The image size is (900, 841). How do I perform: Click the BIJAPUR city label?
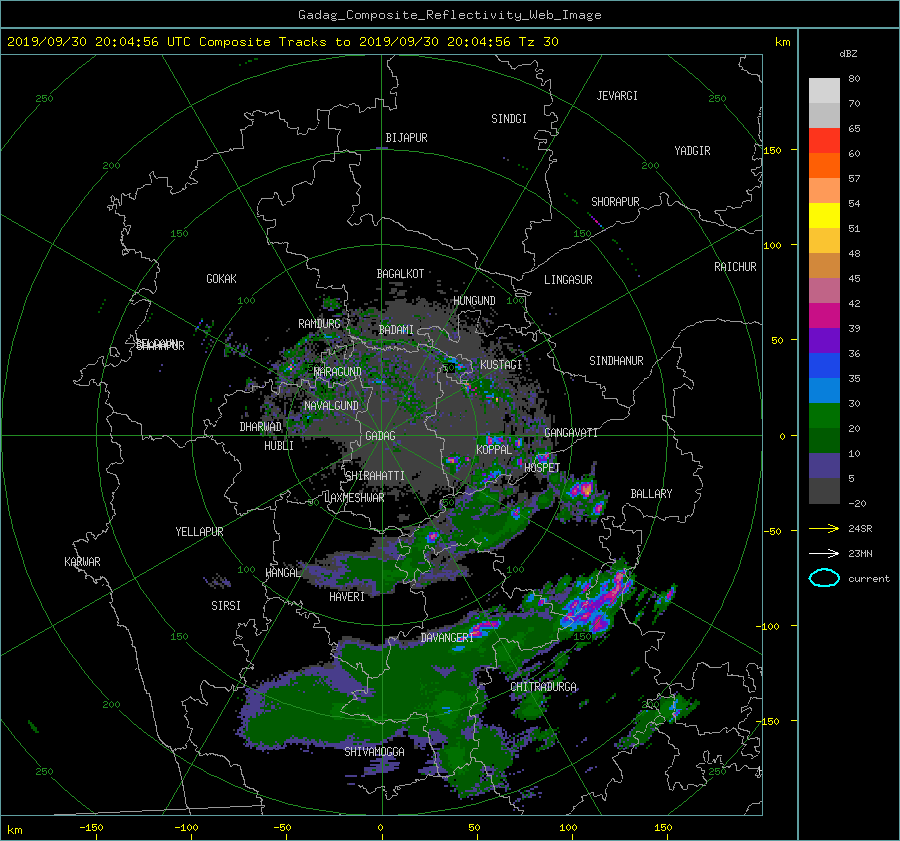coord(406,138)
